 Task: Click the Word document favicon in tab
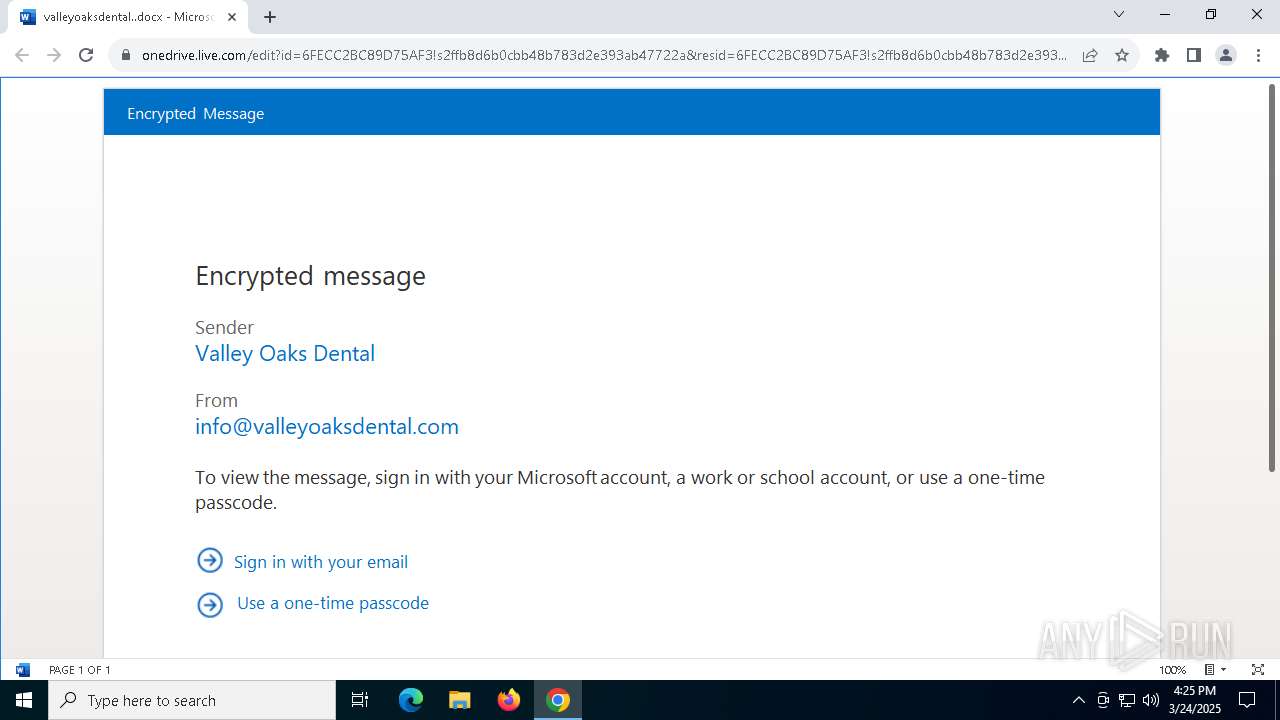coord(27,16)
